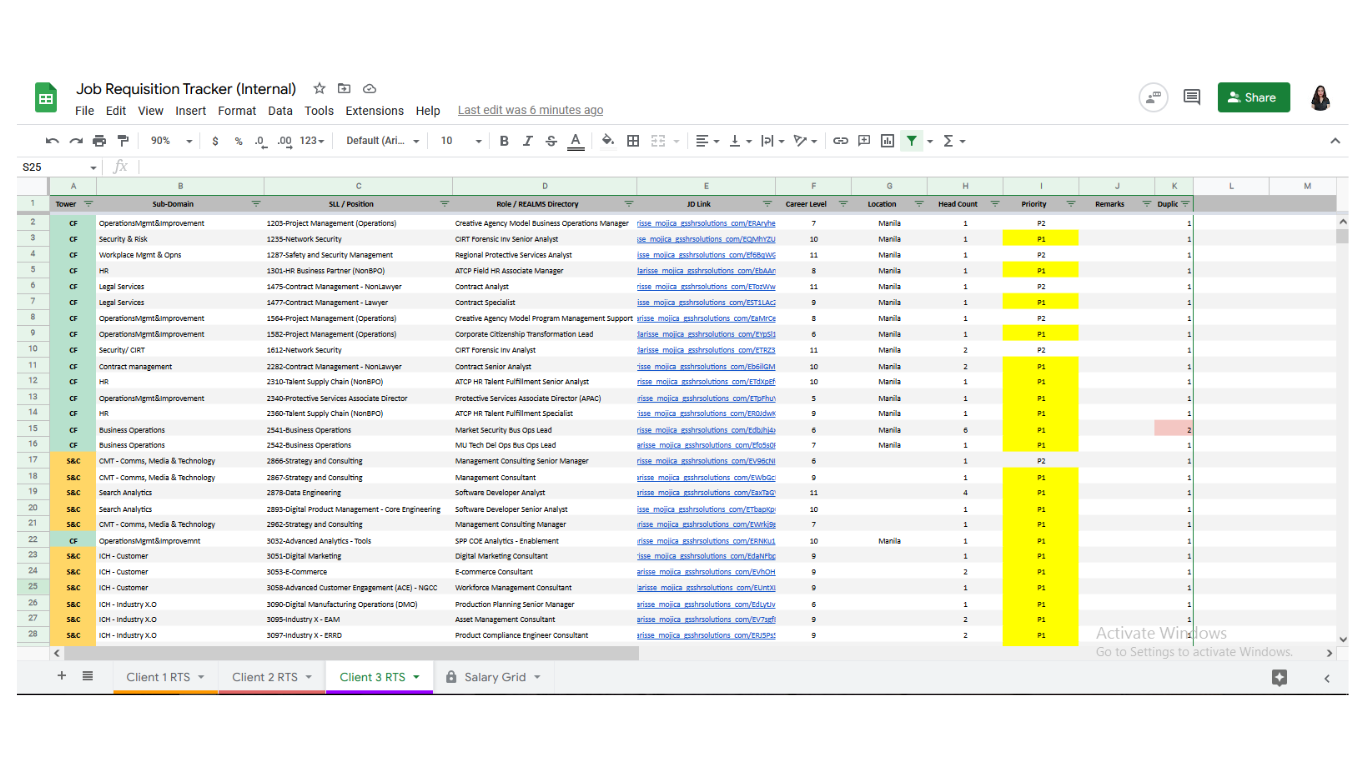Format as currency with the dollar icon

pyautogui.click(x=215, y=141)
